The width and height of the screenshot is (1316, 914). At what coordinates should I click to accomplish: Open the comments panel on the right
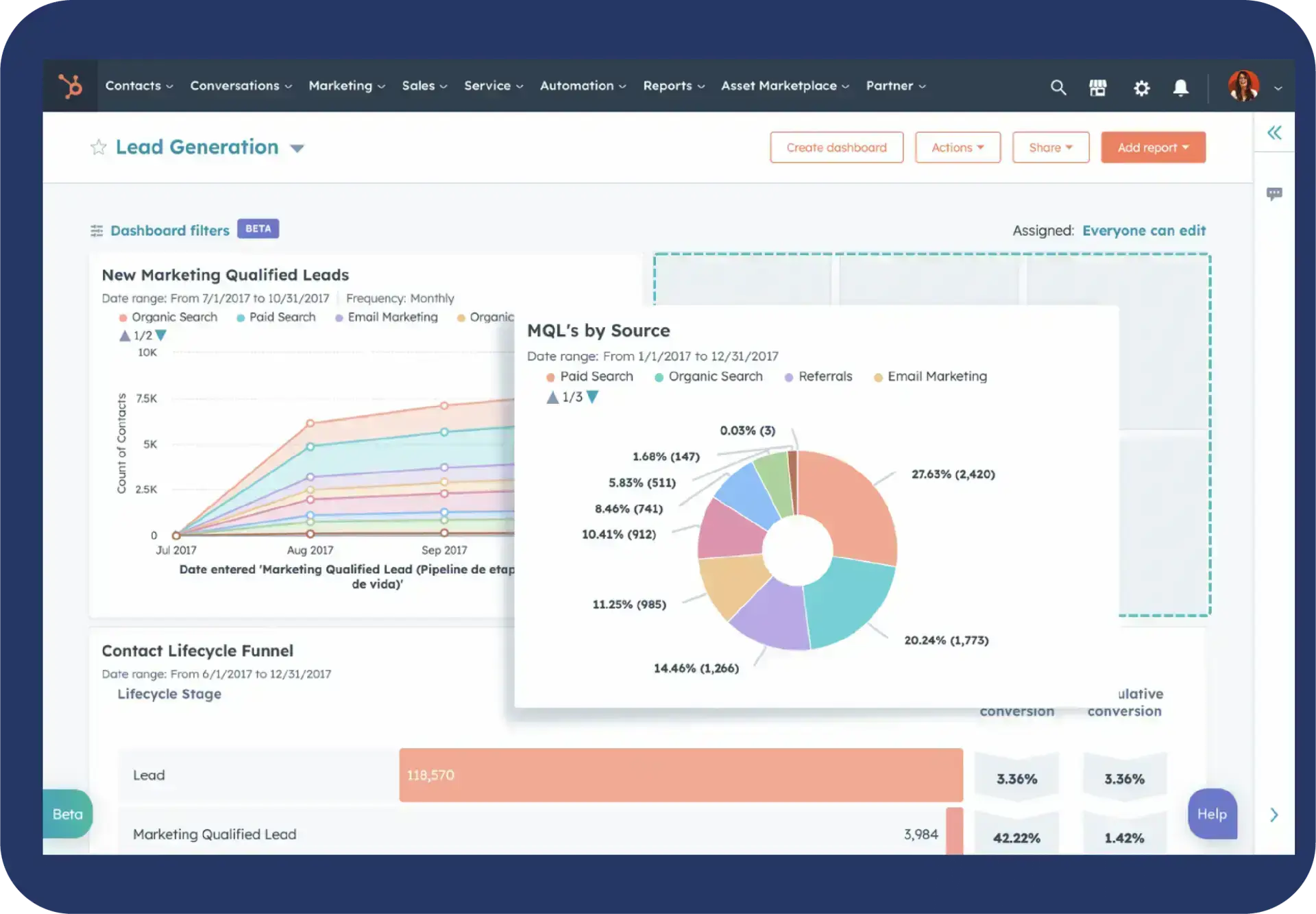1274,193
